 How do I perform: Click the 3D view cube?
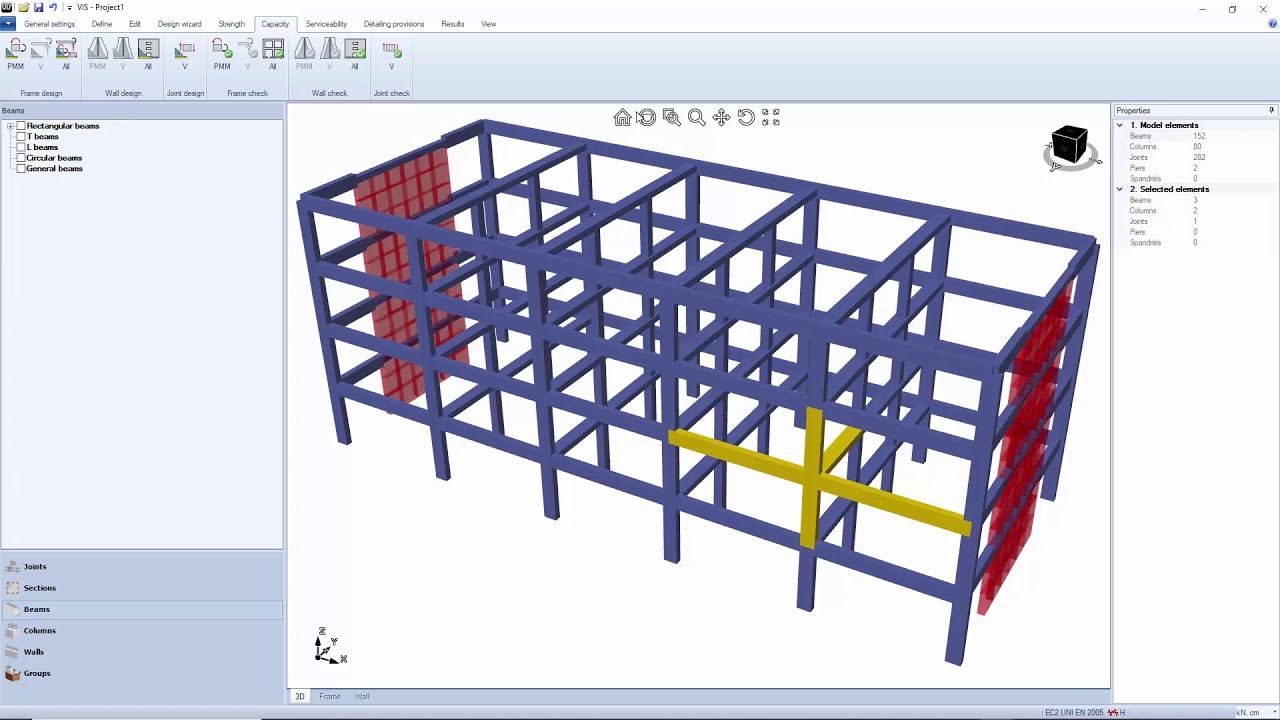1070,145
